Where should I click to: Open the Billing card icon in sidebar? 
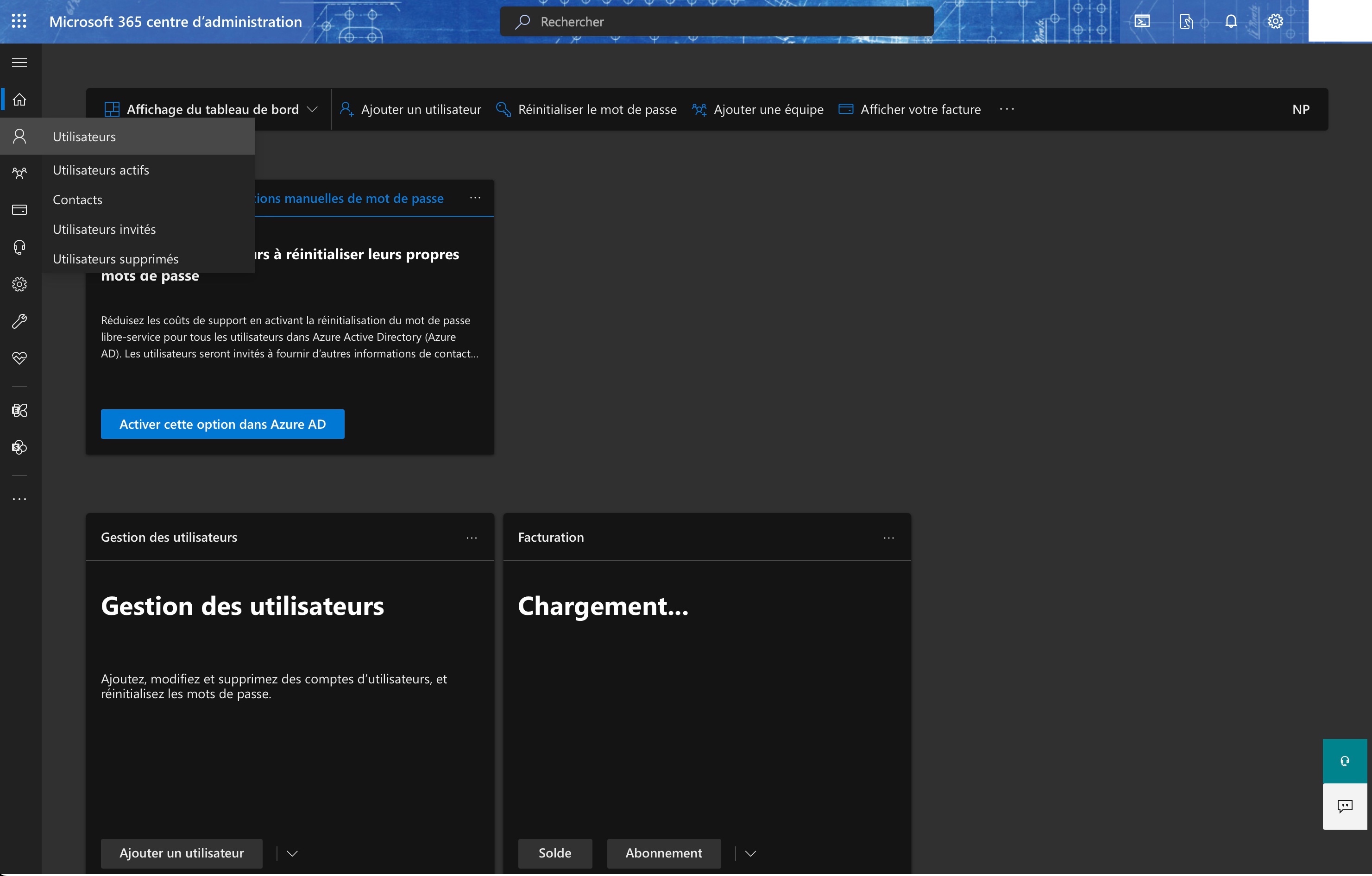click(19, 210)
